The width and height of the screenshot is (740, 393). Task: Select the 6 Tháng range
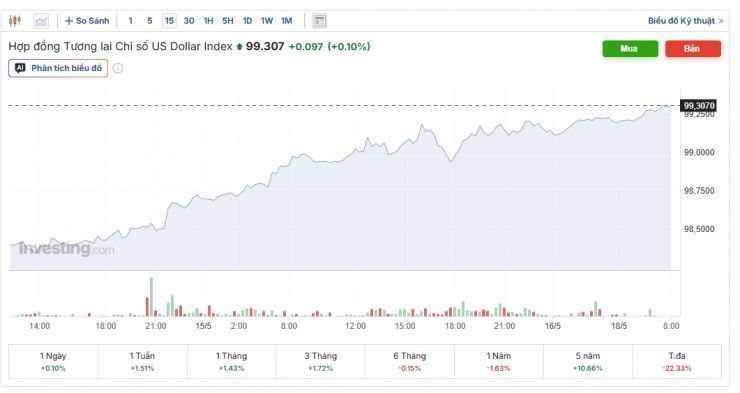tap(410, 361)
